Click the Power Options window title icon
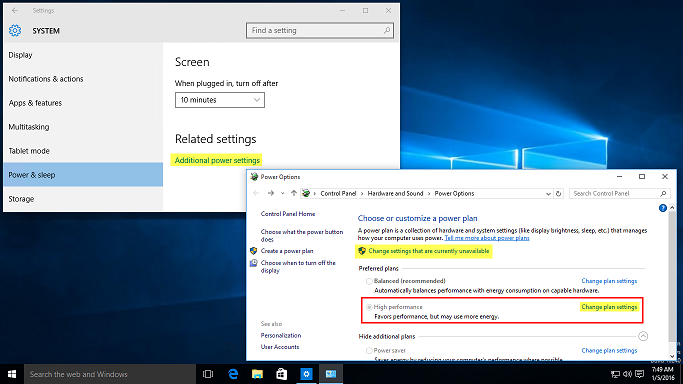This screenshot has height=384, width=683. tap(254, 177)
